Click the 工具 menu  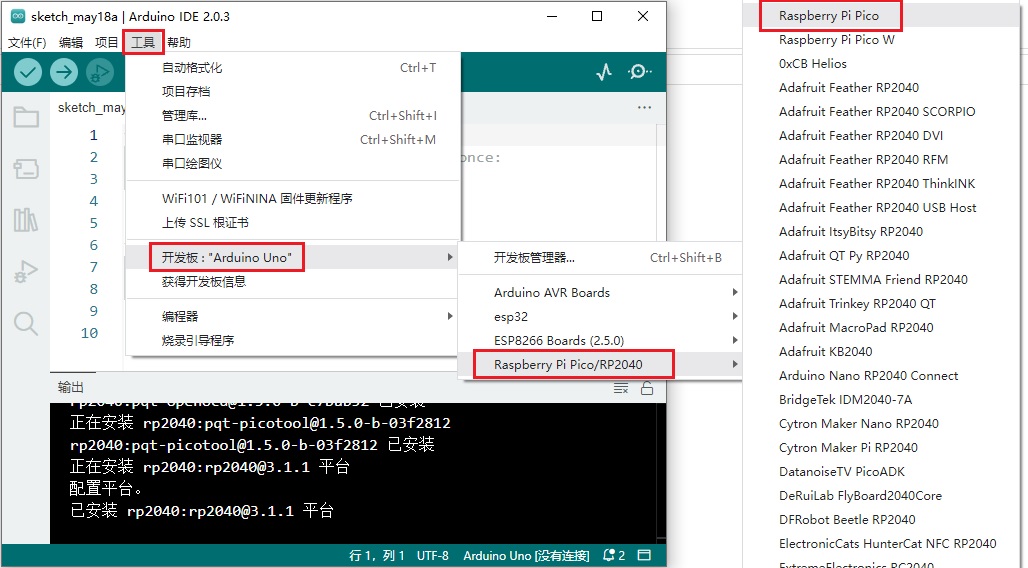point(143,43)
